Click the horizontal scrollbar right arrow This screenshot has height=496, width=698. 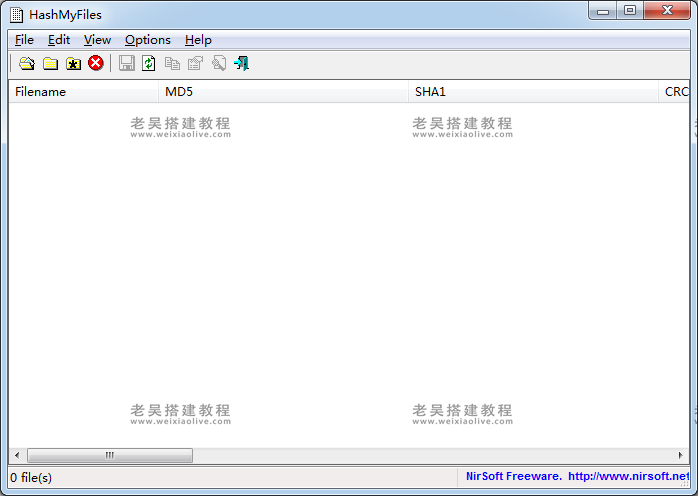(681, 455)
